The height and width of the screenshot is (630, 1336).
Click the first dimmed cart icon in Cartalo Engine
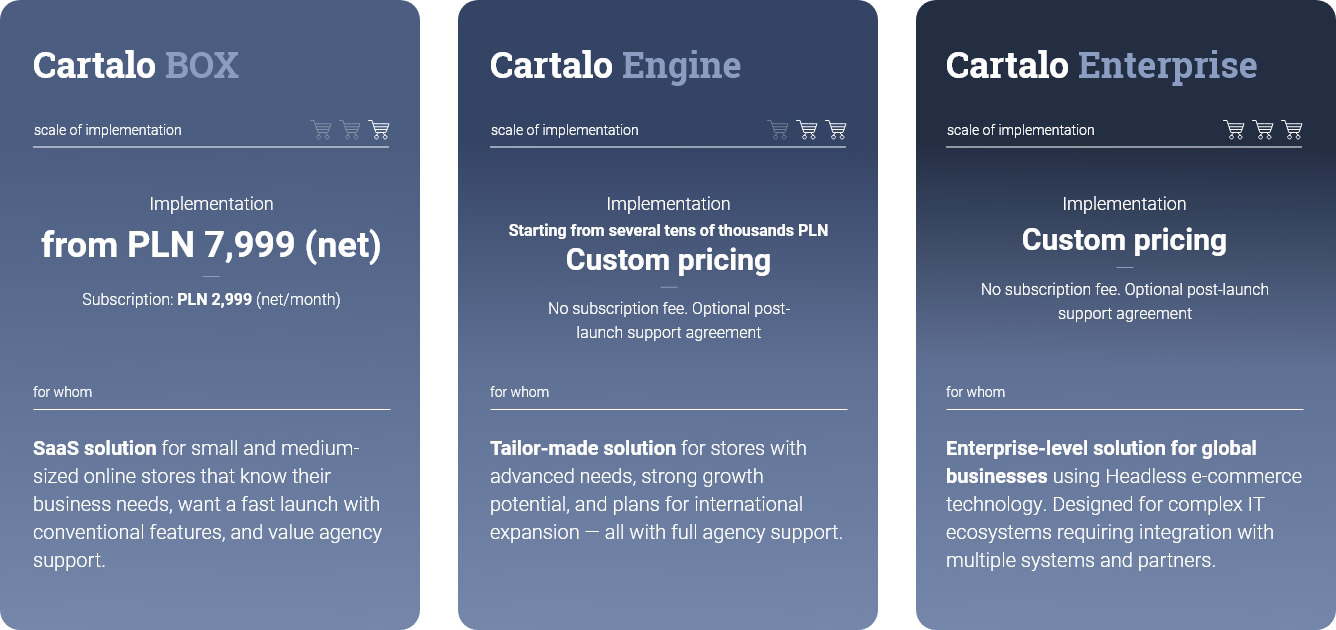click(778, 130)
